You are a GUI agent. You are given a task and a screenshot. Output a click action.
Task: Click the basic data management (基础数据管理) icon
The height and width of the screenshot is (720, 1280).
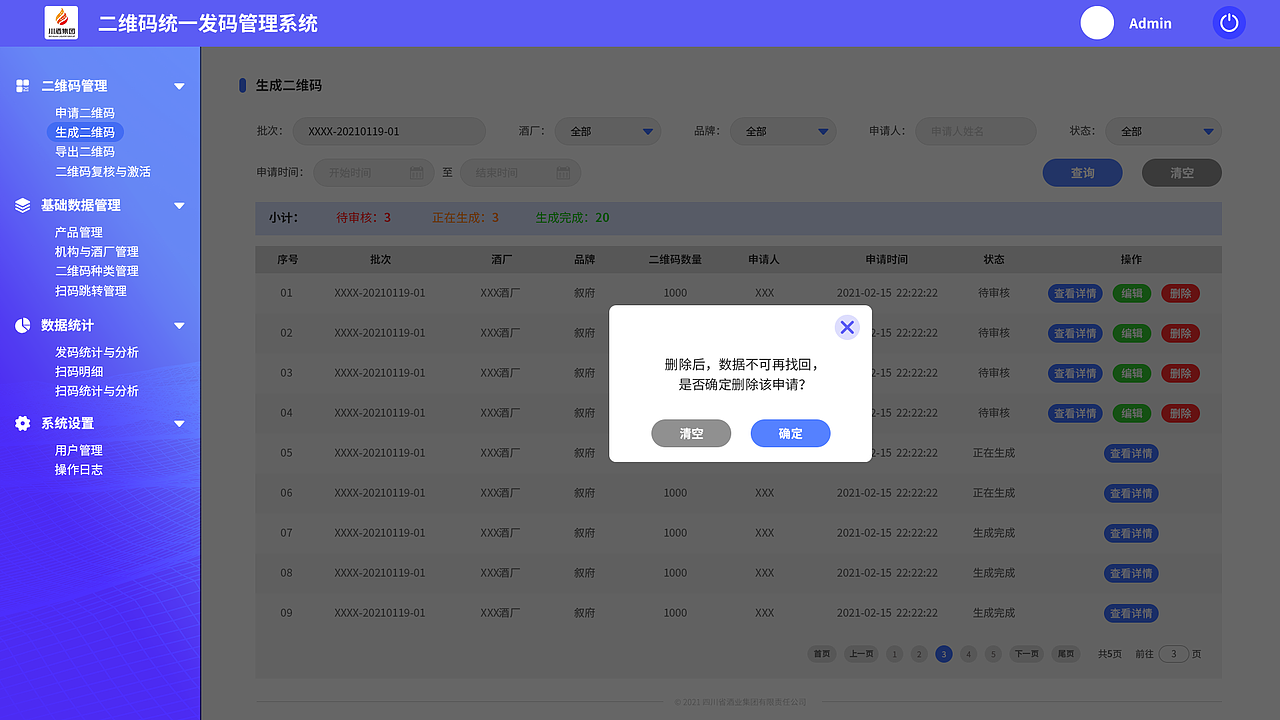point(22,205)
